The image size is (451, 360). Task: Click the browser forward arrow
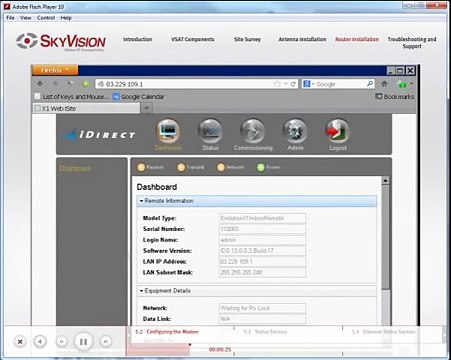[55, 84]
